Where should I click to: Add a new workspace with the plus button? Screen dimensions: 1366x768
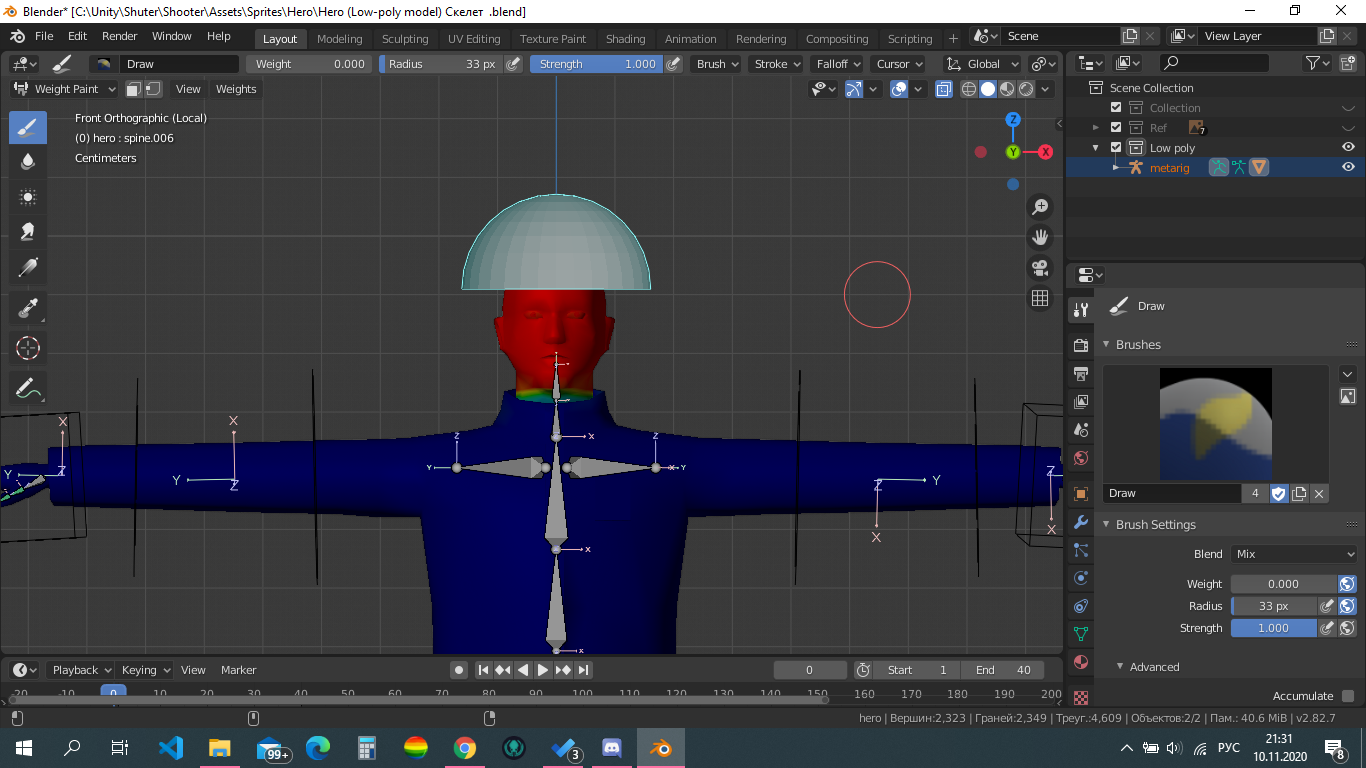[x=953, y=39]
